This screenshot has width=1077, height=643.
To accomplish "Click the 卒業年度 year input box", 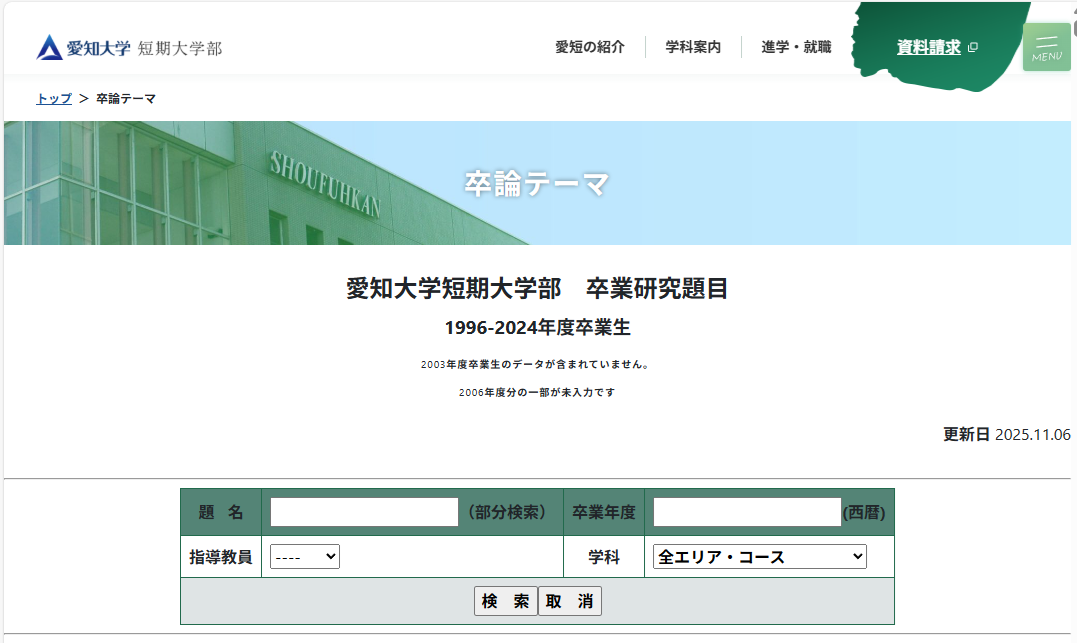I will 747,512.
